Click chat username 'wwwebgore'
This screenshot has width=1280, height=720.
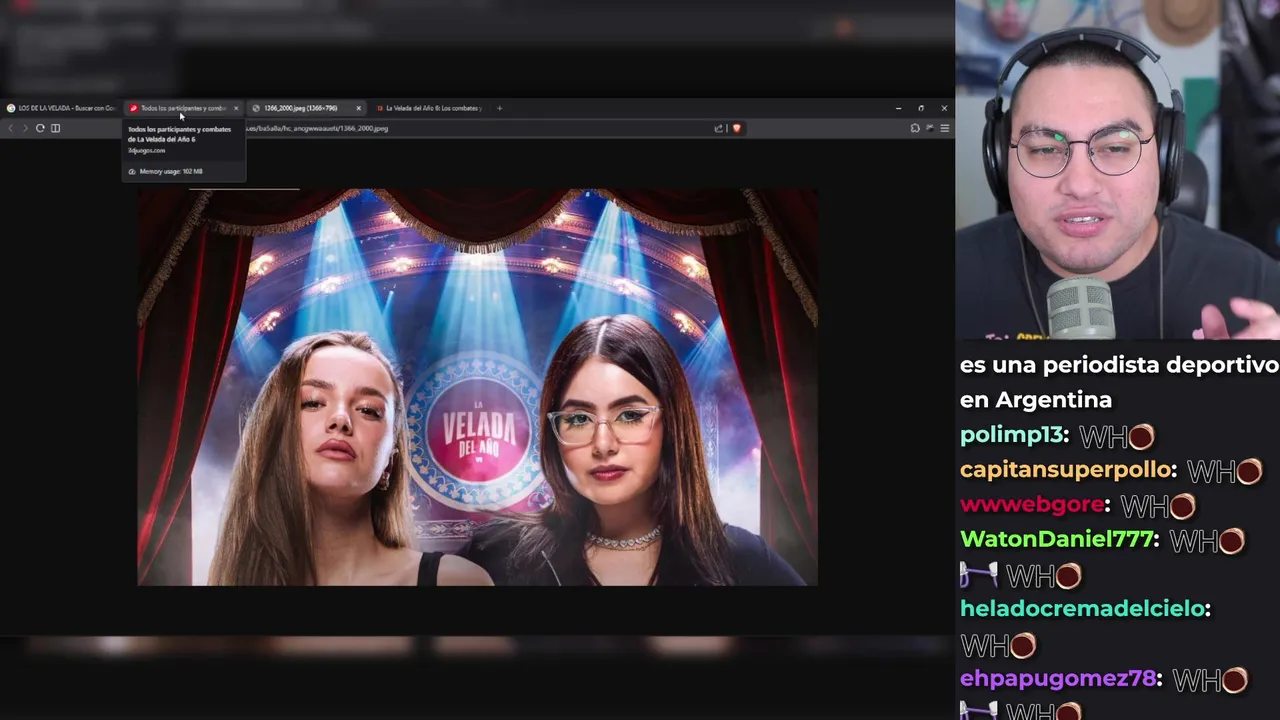1032,505
